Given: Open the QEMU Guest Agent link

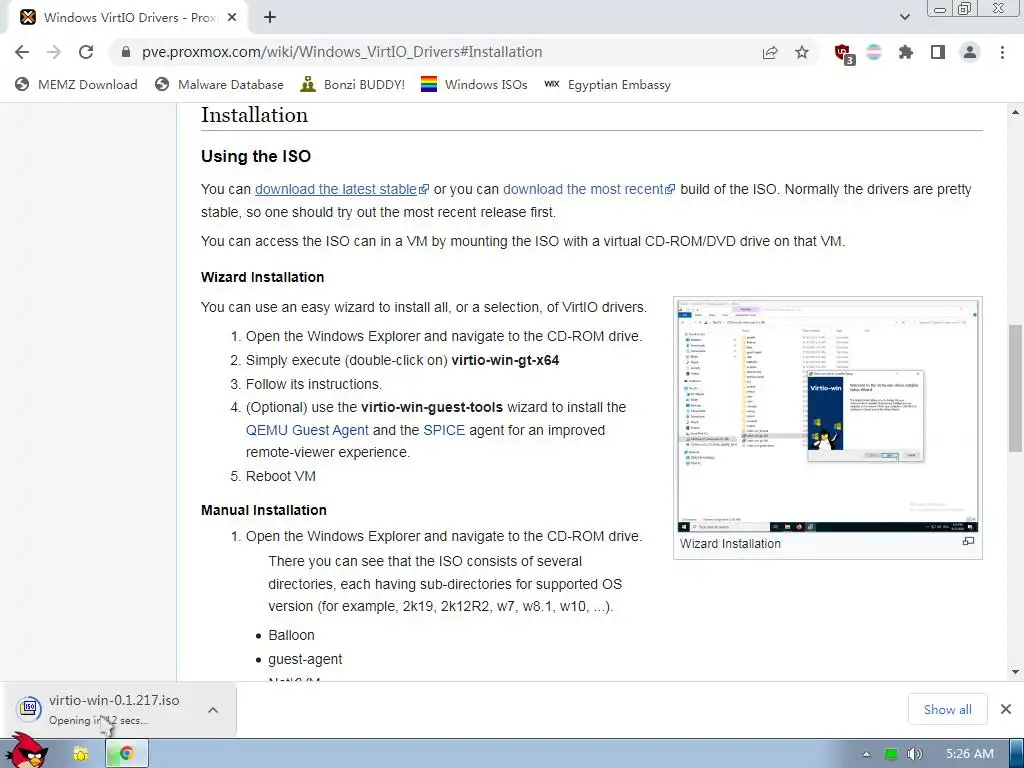Looking at the screenshot, I should 307,430.
